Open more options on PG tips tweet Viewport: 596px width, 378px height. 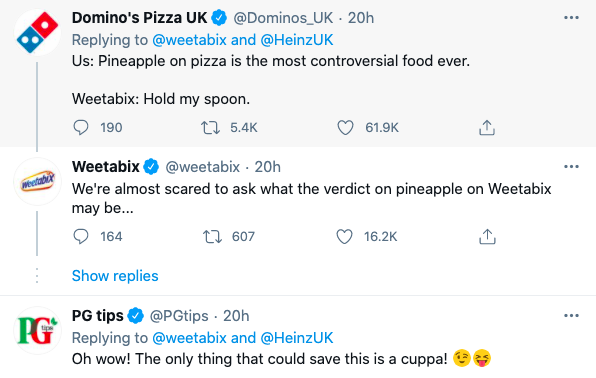click(571, 316)
